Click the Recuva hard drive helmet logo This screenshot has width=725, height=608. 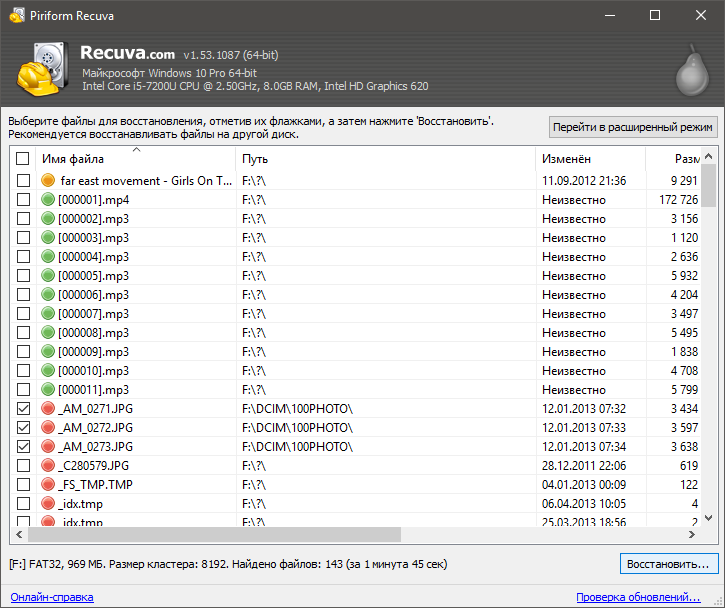(x=43, y=69)
